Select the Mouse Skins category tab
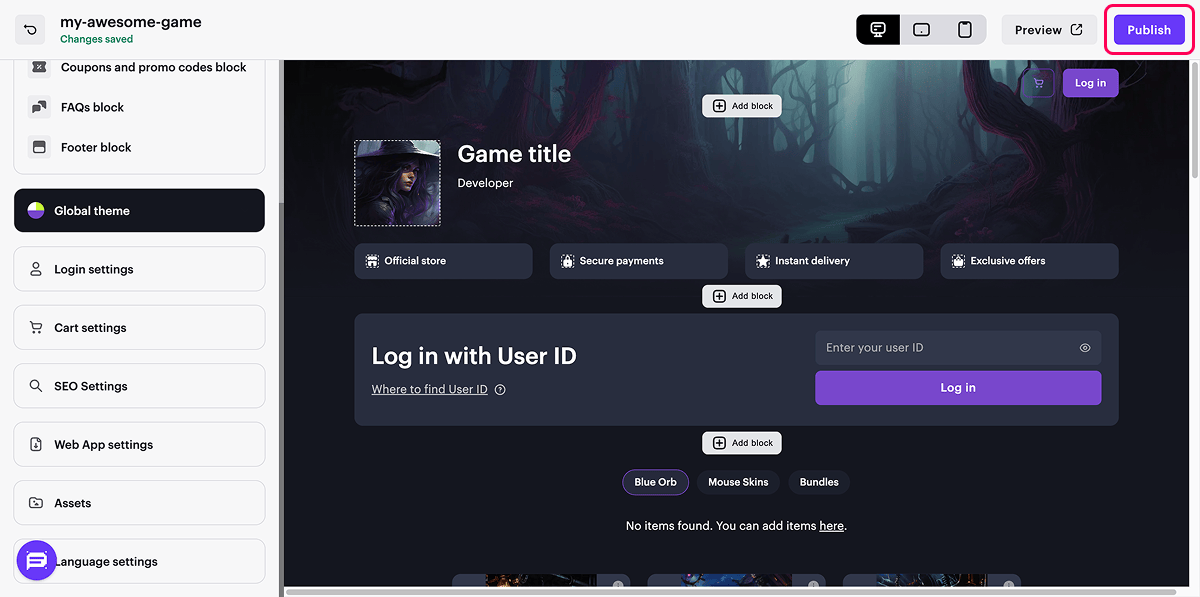The image size is (1200, 597). [x=738, y=482]
